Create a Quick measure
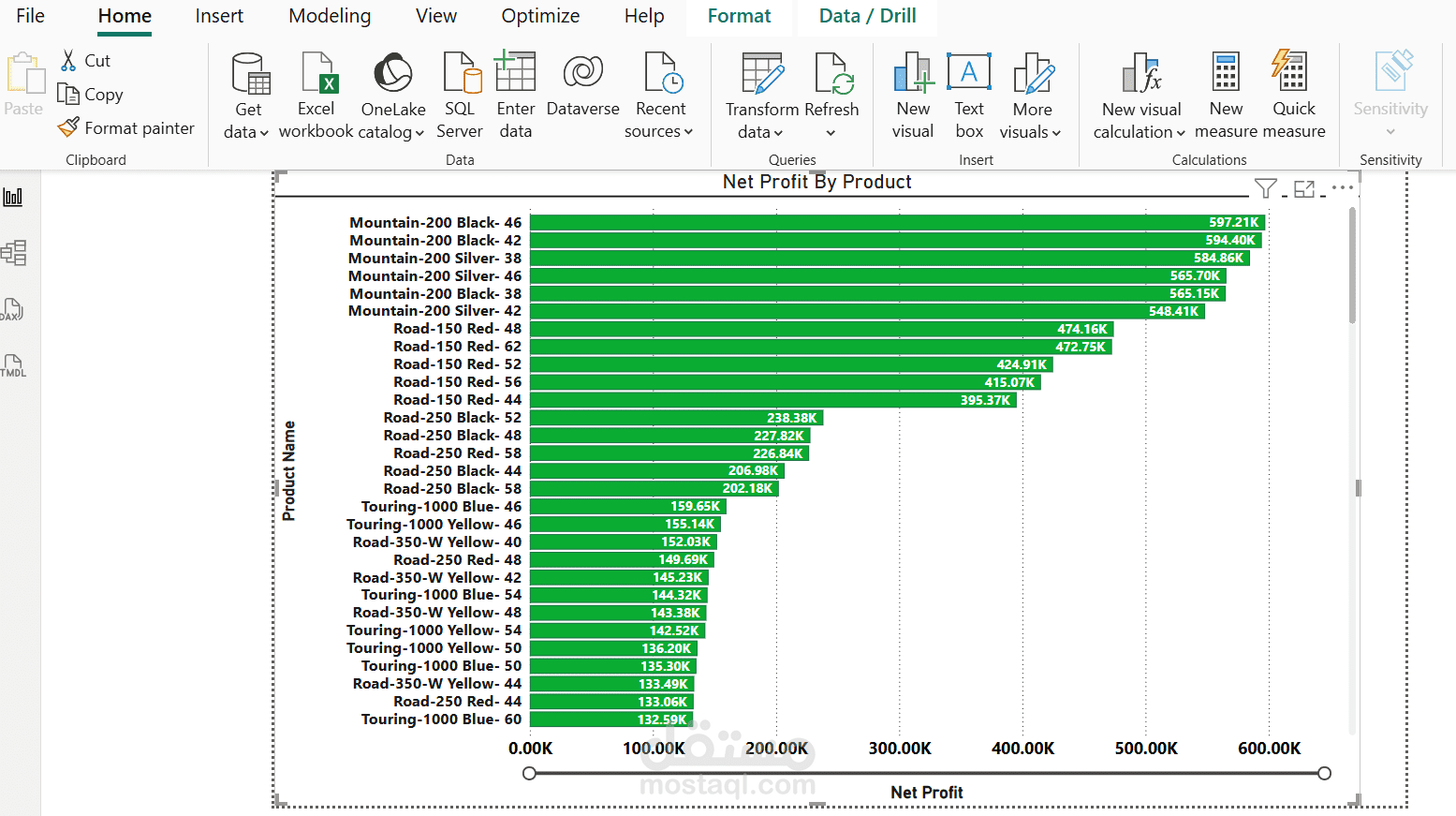This screenshot has height=816, width=1456. (1294, 96)
